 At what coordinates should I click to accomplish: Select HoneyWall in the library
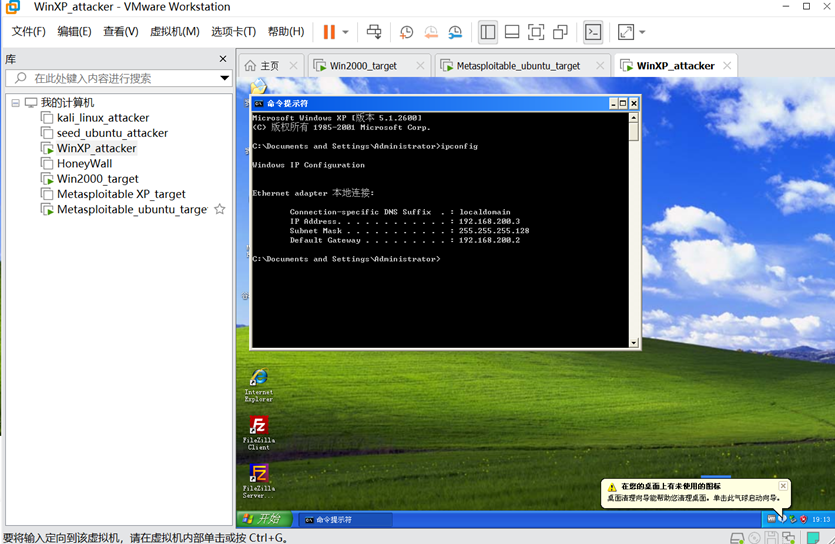[x=77, y=163]
